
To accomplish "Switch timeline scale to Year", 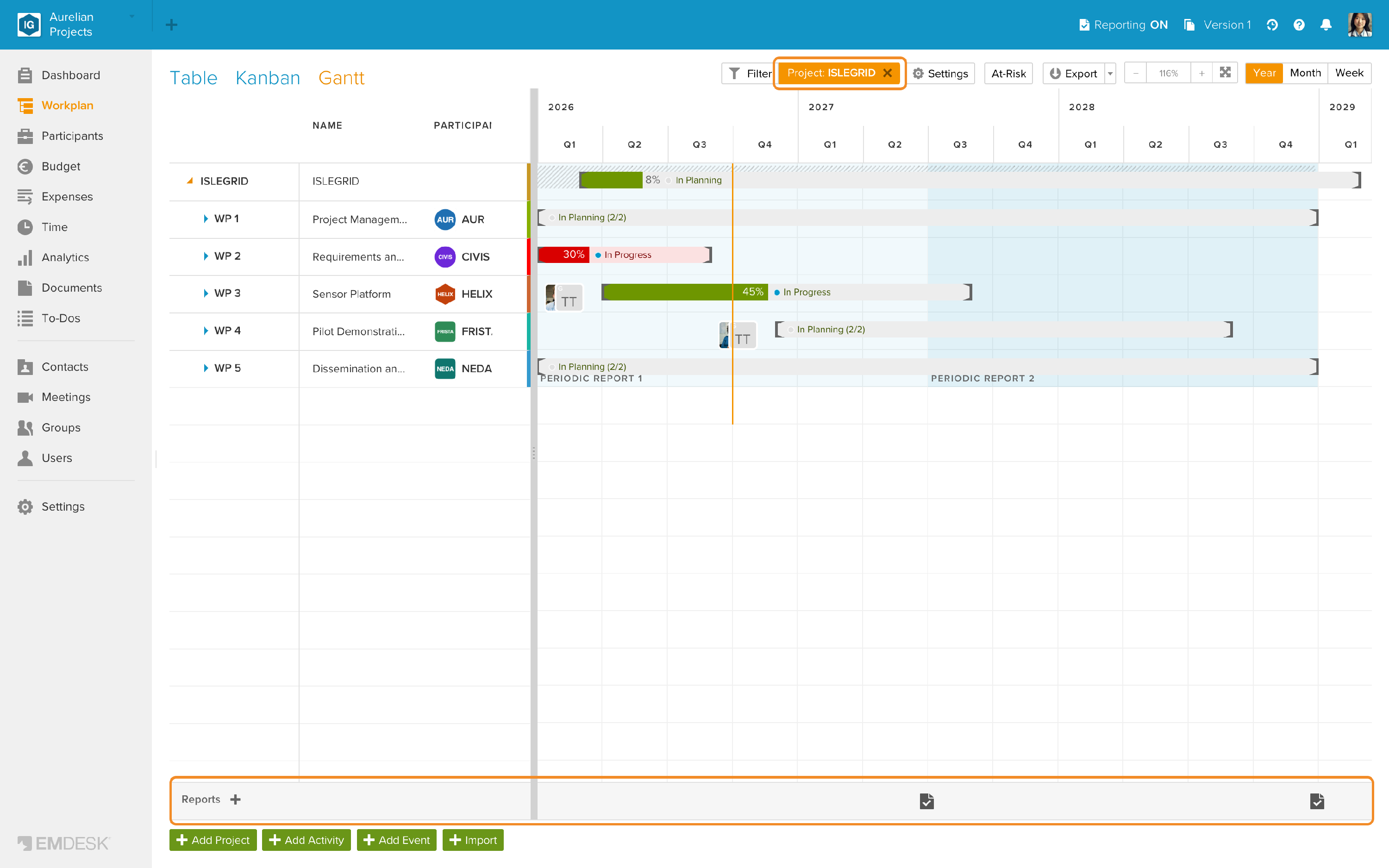I will click(1264, 73).
